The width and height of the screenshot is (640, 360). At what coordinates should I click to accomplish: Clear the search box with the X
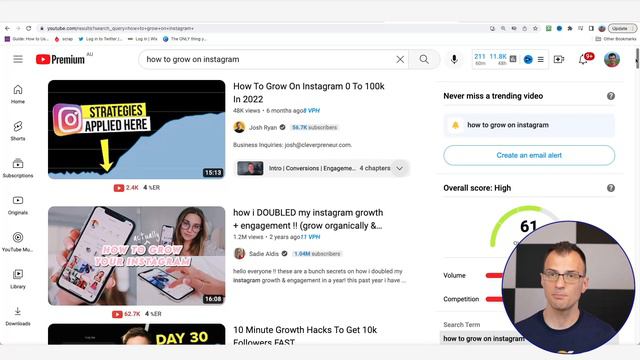point(400,60)
